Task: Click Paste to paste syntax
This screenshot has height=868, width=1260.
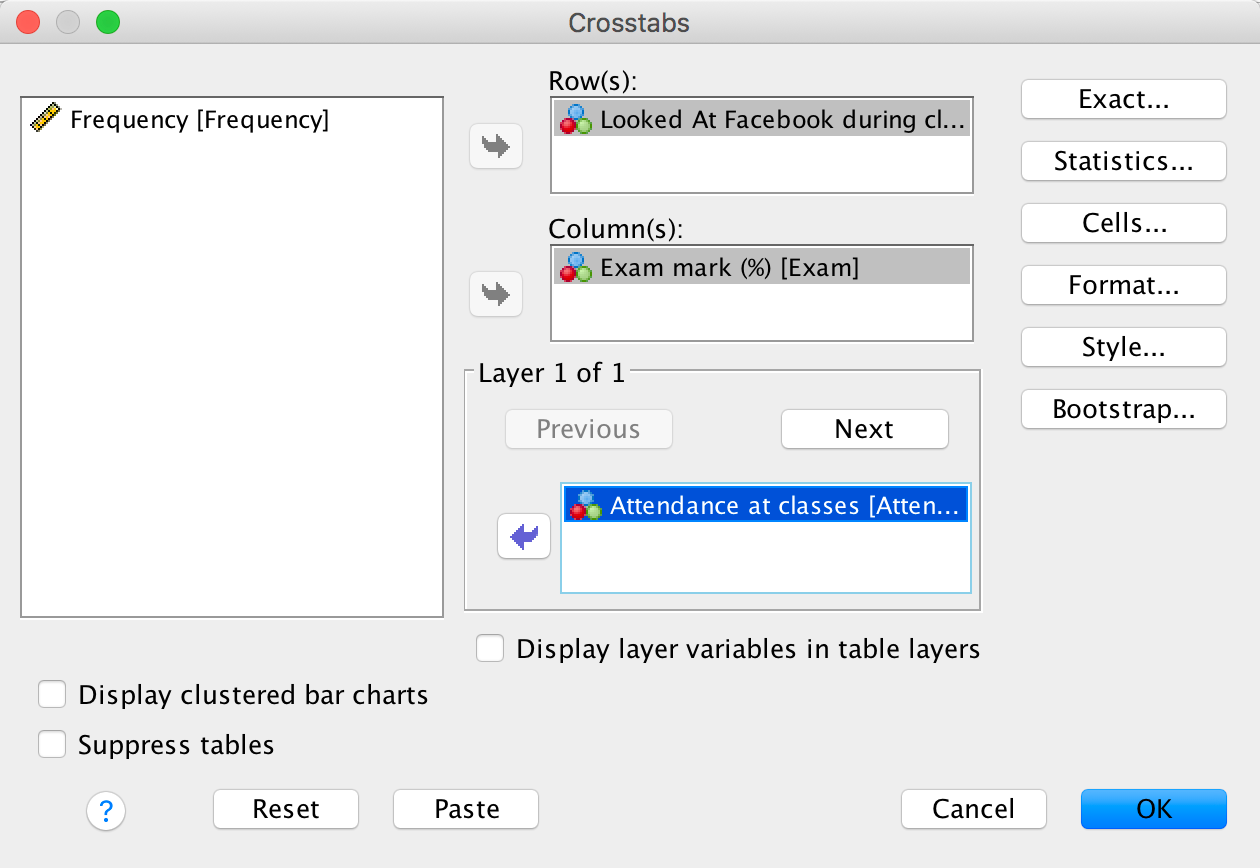Action: pyautogui.click(x=466, y=809)
